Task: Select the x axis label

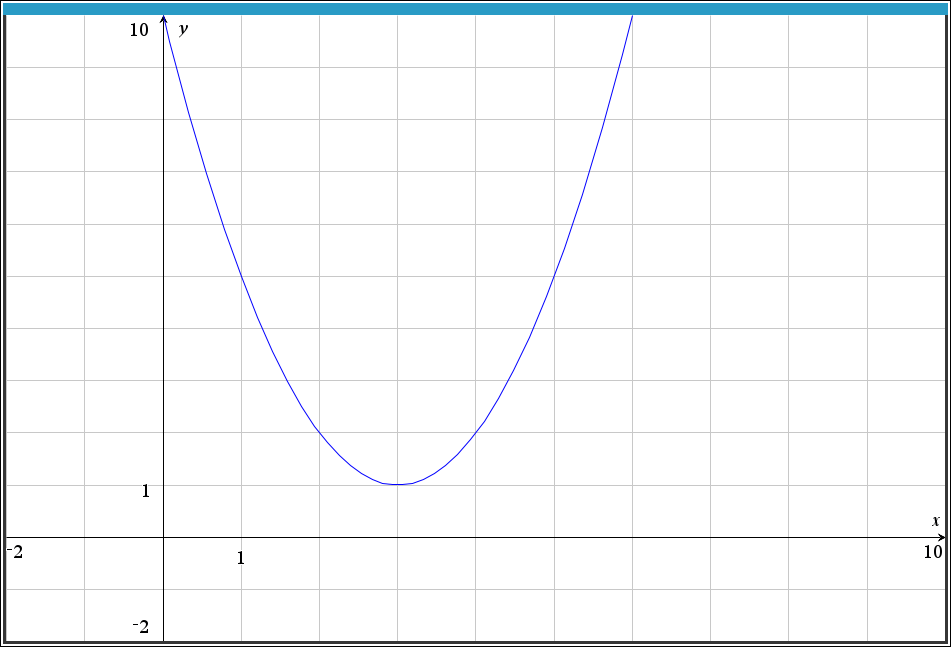Action: pyautogui.click(x=936, y=521)
